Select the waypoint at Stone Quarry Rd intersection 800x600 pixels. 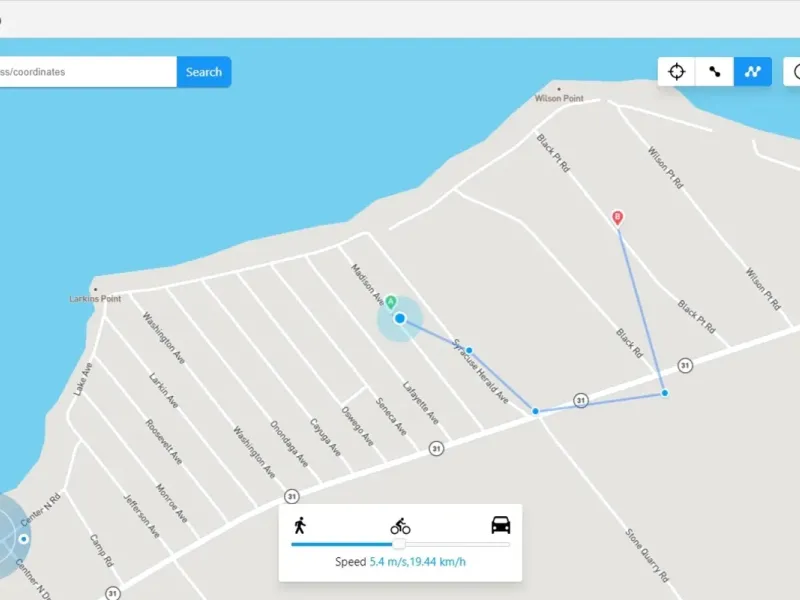click(x=535, y=411)
